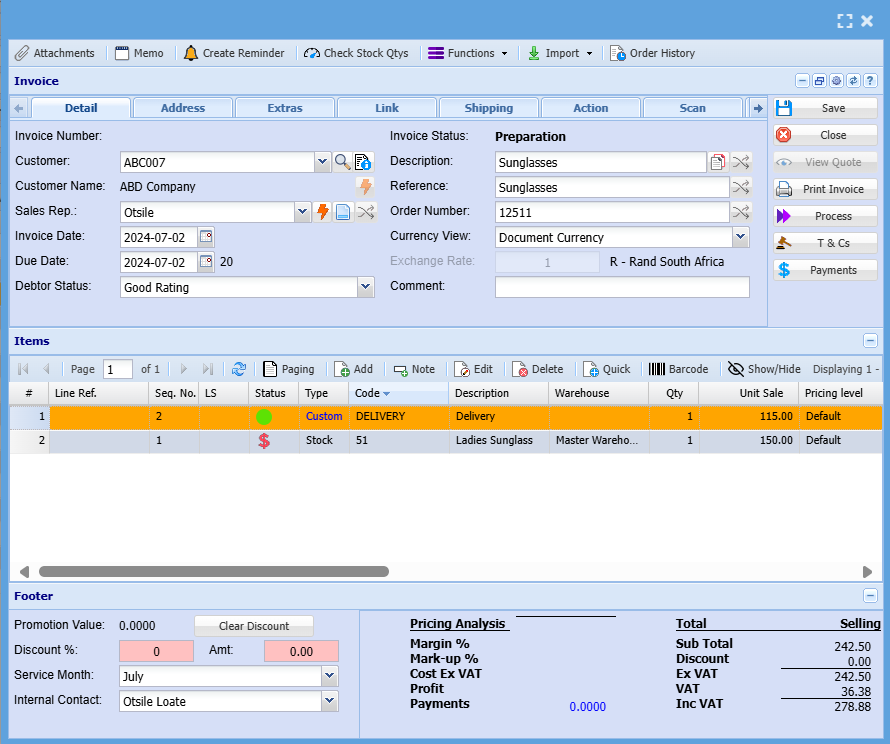890x744 pixels.
Task: Click the Check Stock Qtys toolbar icon
Action: pos(312,53)
